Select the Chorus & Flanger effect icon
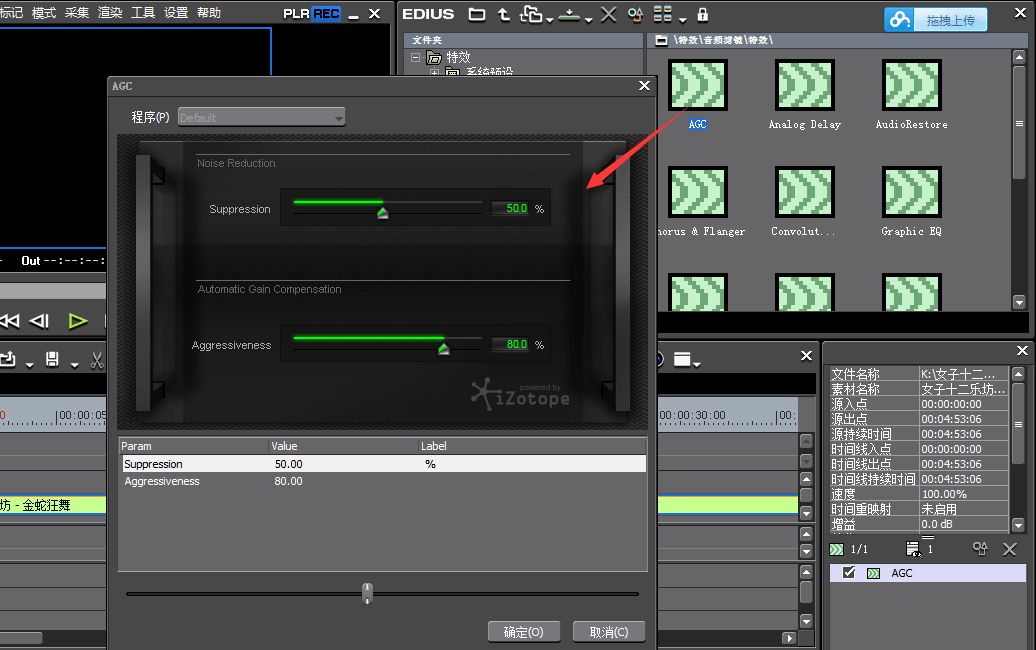This screenshot has height=650, width=1036. 698,192
